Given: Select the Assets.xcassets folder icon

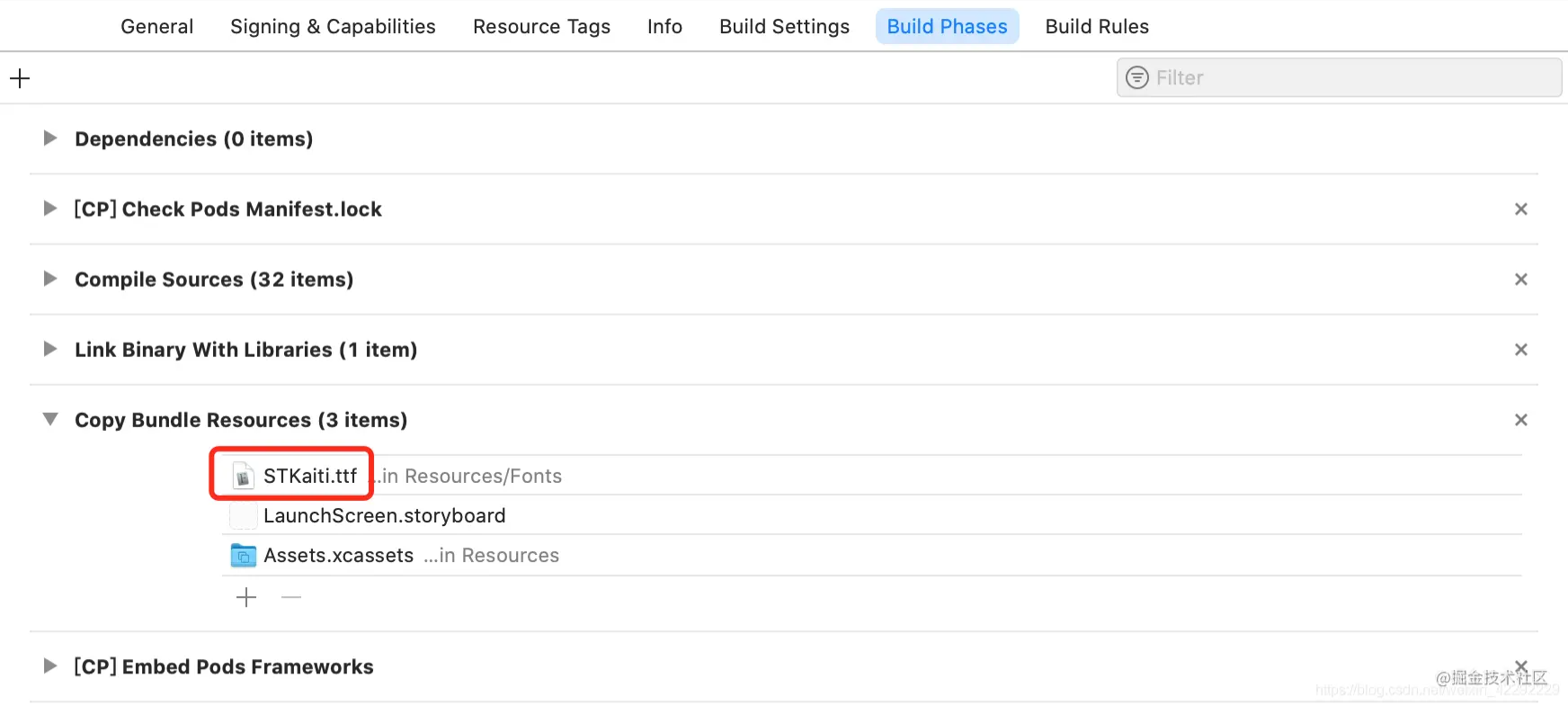Looking at the screenshot, I should pos(243,556).
